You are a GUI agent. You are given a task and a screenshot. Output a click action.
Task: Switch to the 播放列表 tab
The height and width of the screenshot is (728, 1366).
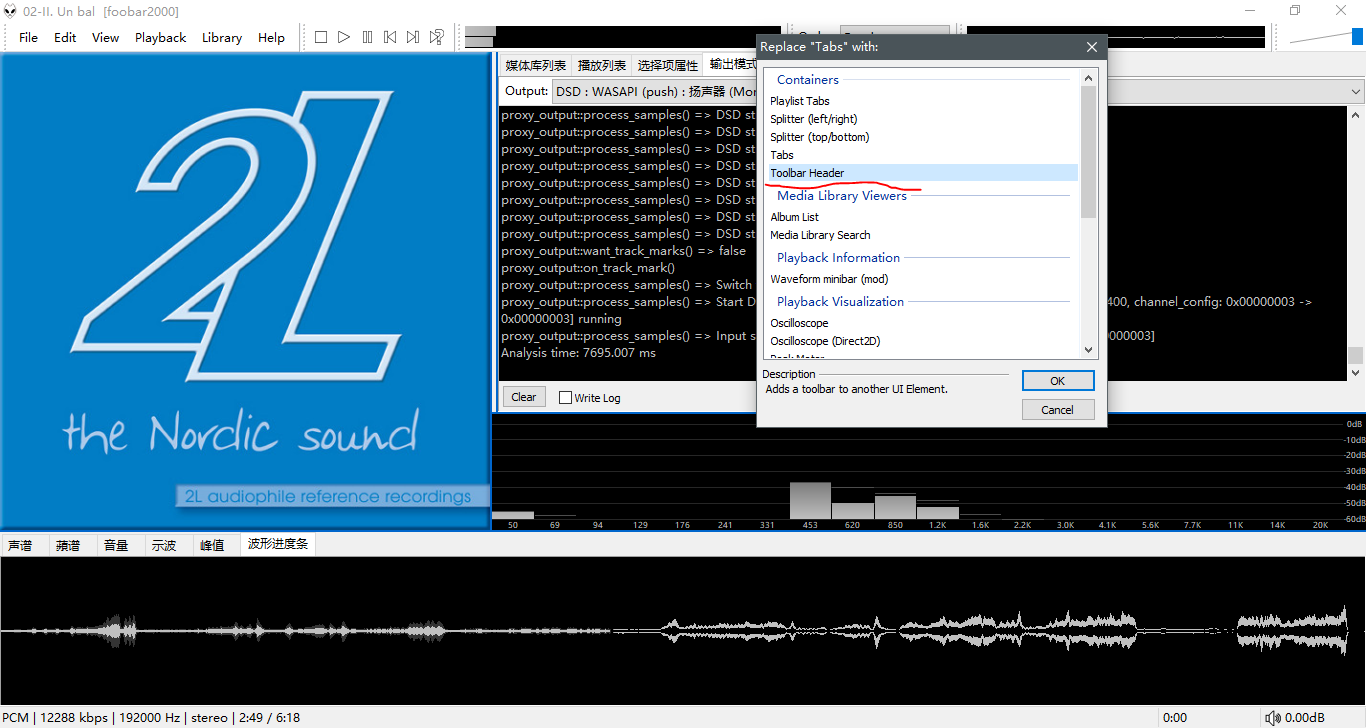point(601,65)
